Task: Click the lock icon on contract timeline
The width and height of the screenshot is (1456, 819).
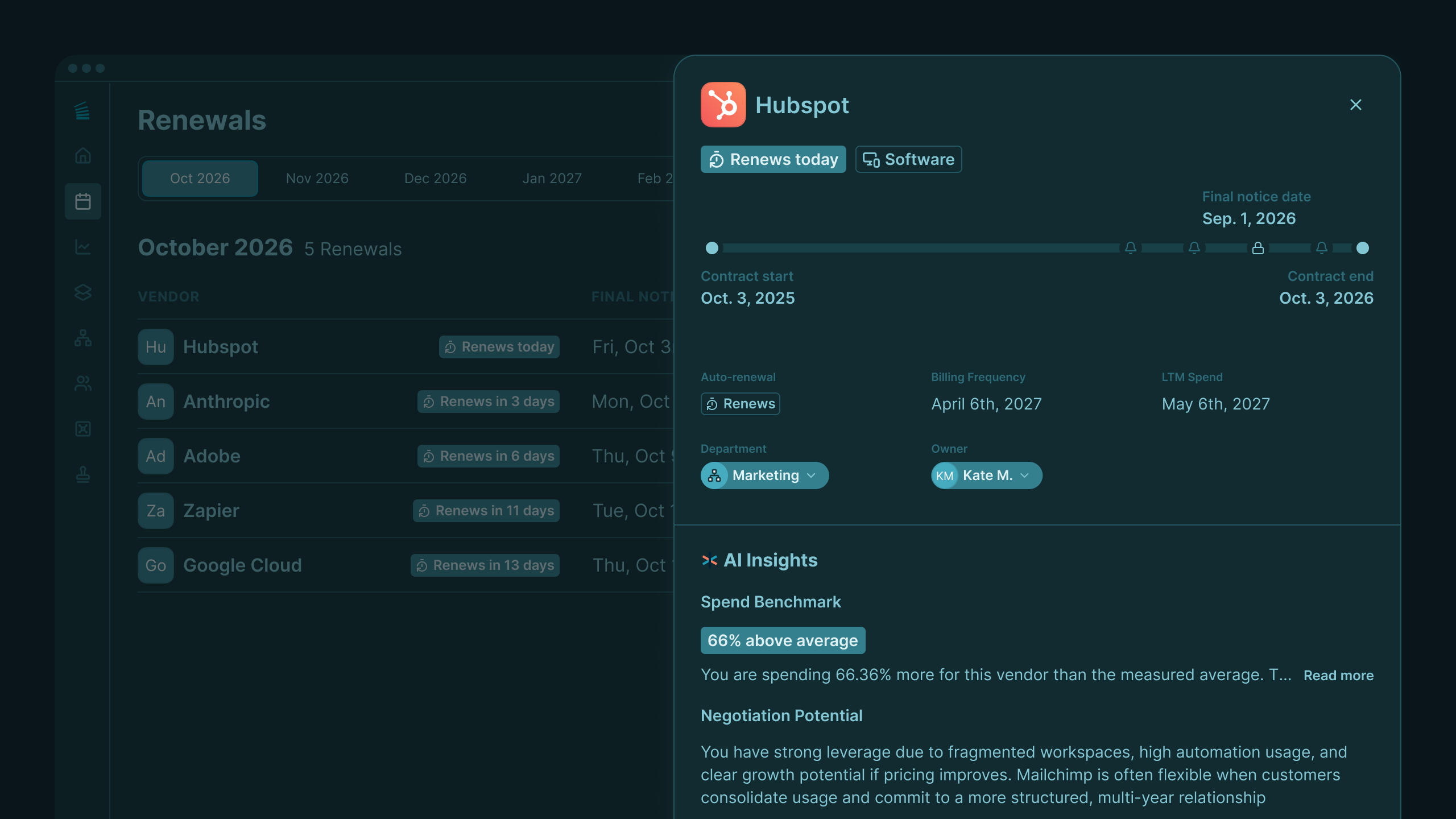Action: pyautogui.click(x=1258, y=248)
